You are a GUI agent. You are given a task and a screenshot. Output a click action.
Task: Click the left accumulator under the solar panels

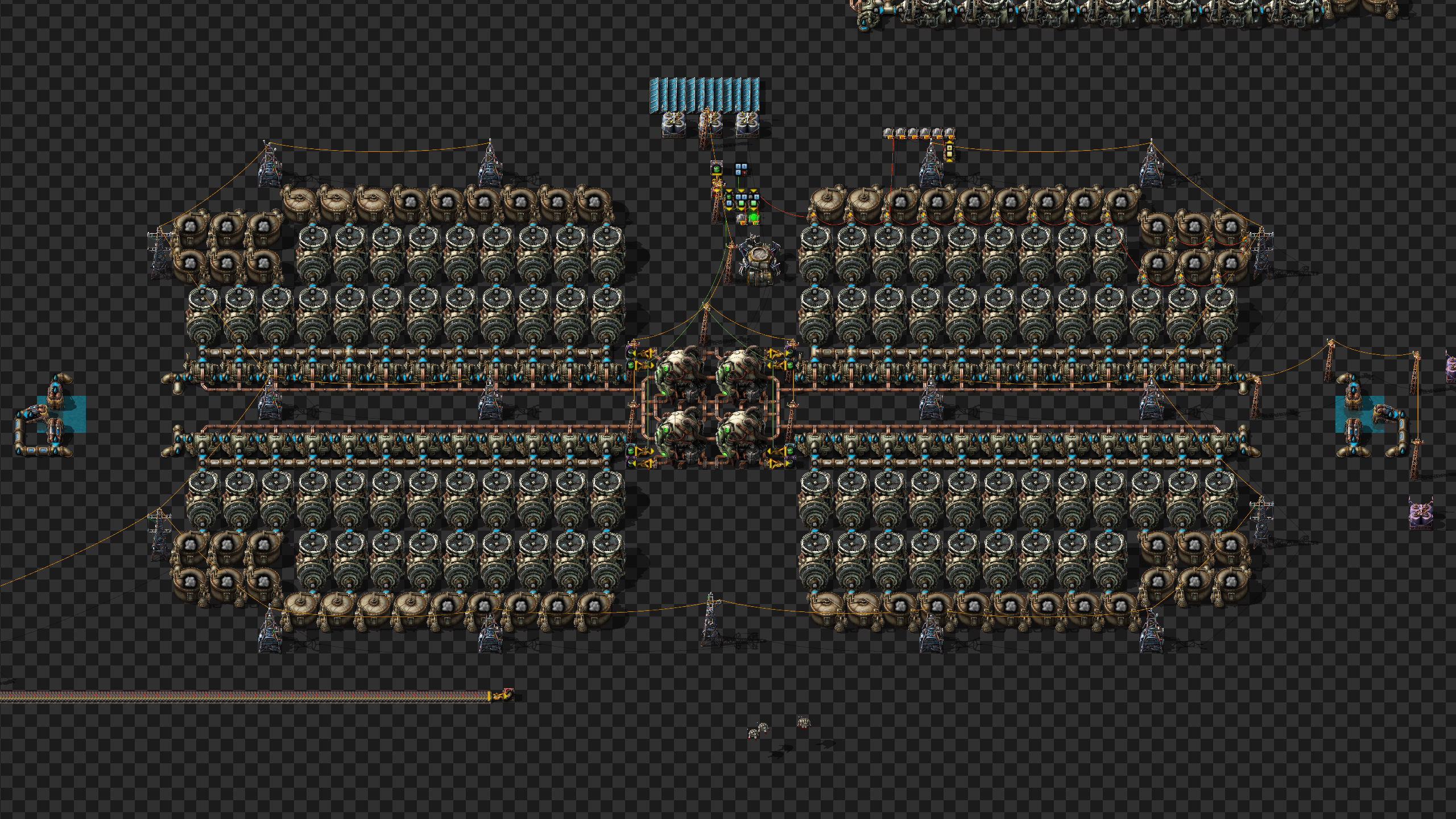point(673,124)
